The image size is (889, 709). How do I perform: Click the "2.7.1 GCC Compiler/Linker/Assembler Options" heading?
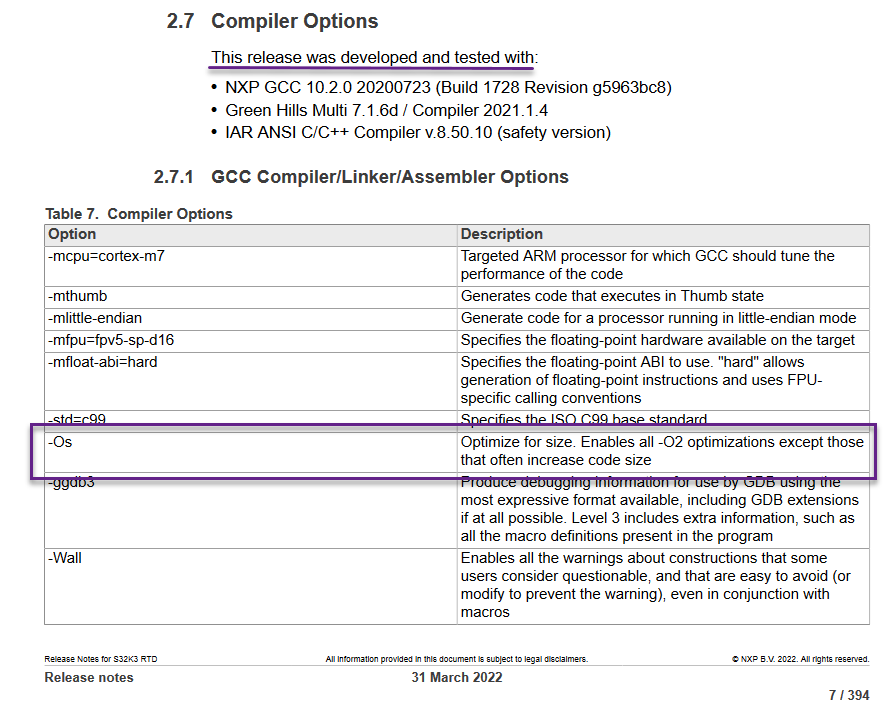(360, 177)
